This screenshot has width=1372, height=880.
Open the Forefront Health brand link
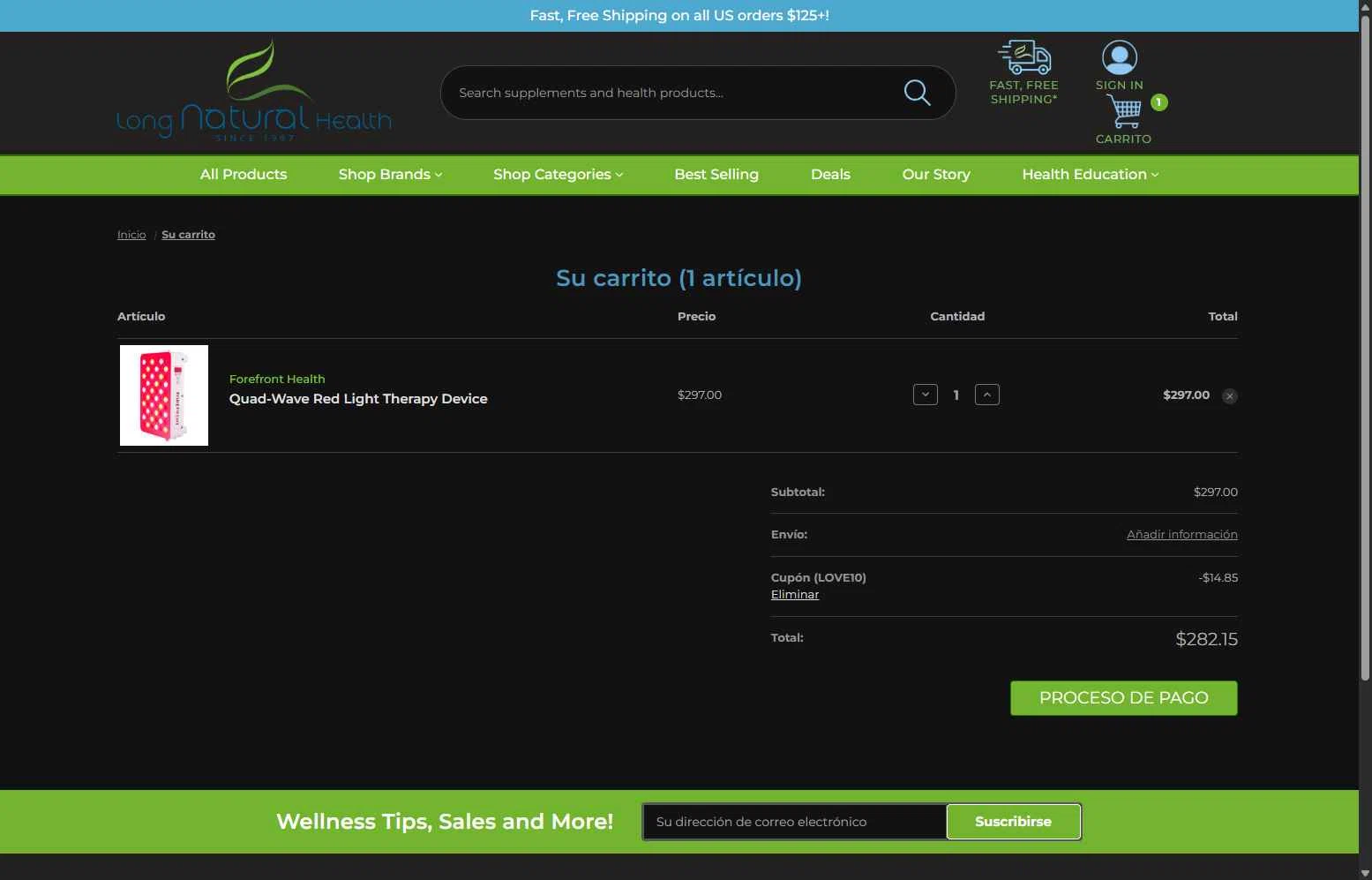click(277, 379)
